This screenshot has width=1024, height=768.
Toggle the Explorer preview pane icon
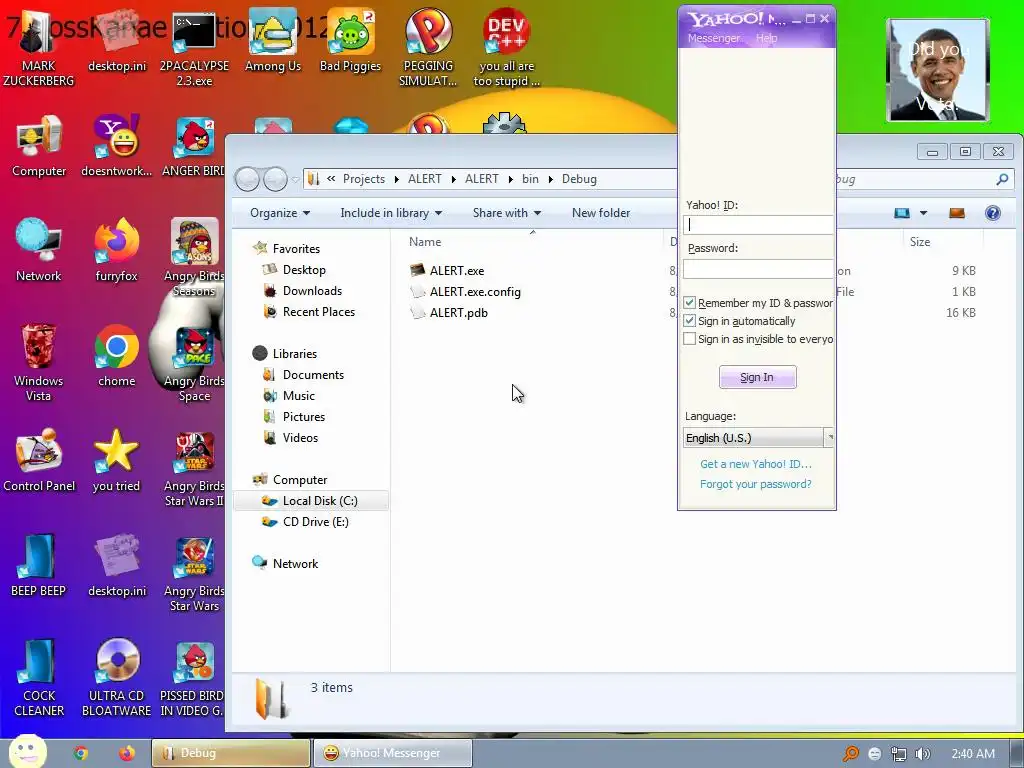pyautogui.click(x=957, y=213)
